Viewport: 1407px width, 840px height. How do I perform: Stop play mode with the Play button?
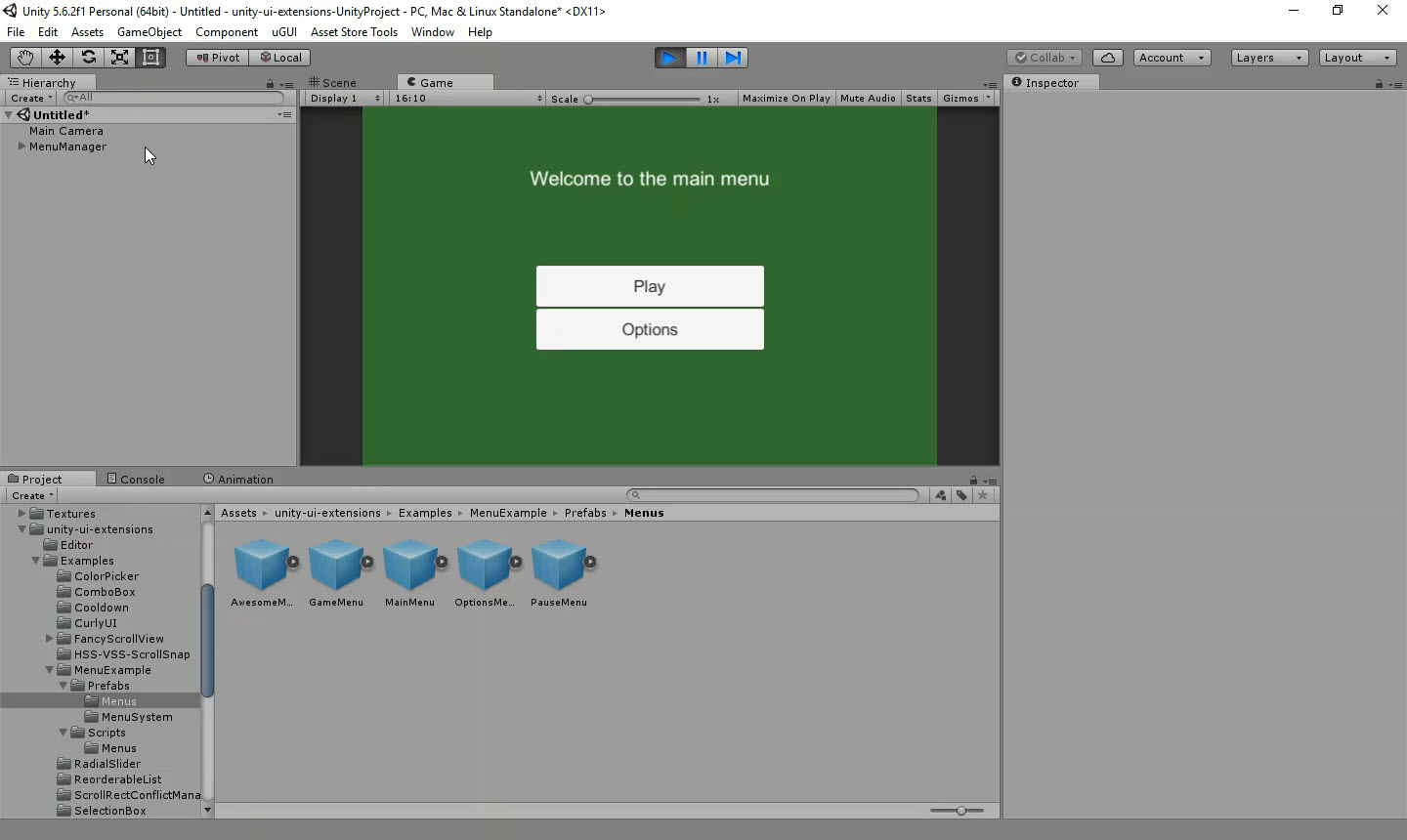670,58
